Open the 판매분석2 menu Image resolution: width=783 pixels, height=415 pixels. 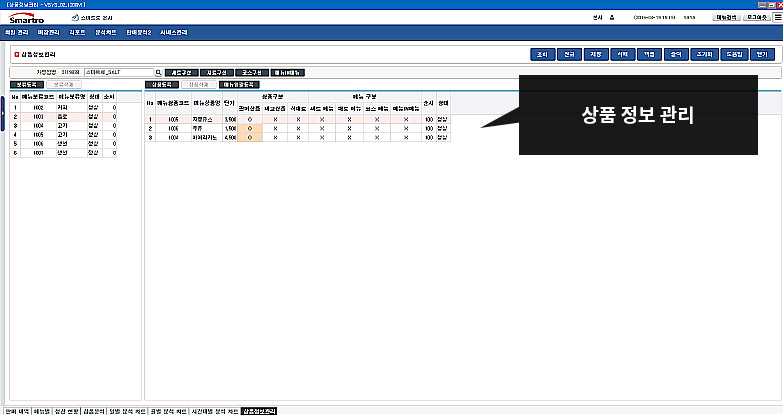(138, 32)
